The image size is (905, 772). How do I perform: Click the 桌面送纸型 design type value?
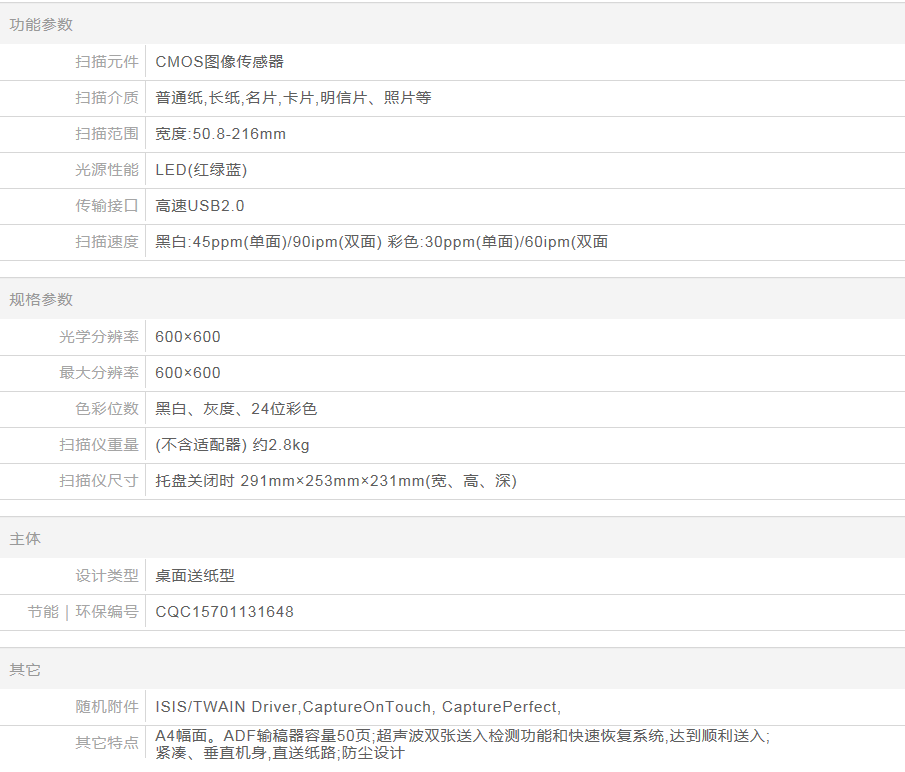coord(195,576)
